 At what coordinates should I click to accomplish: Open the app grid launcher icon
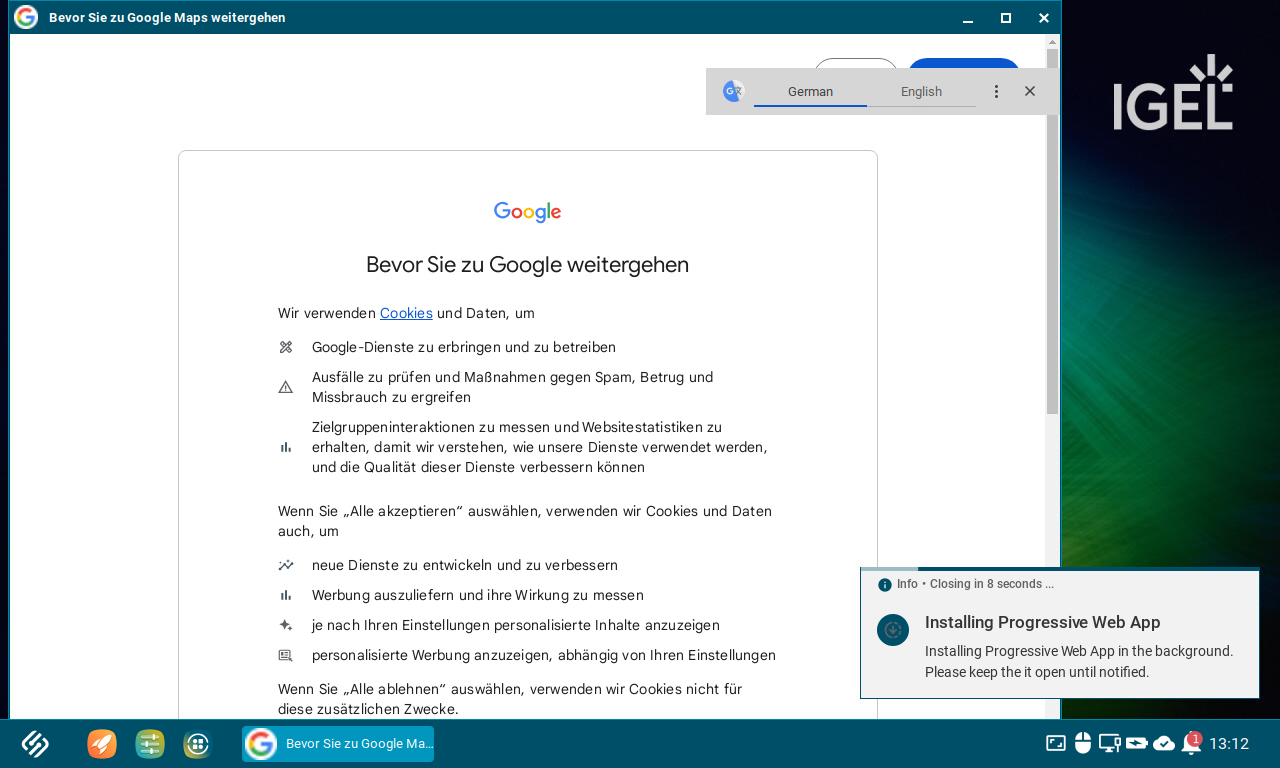click(197, 744)
